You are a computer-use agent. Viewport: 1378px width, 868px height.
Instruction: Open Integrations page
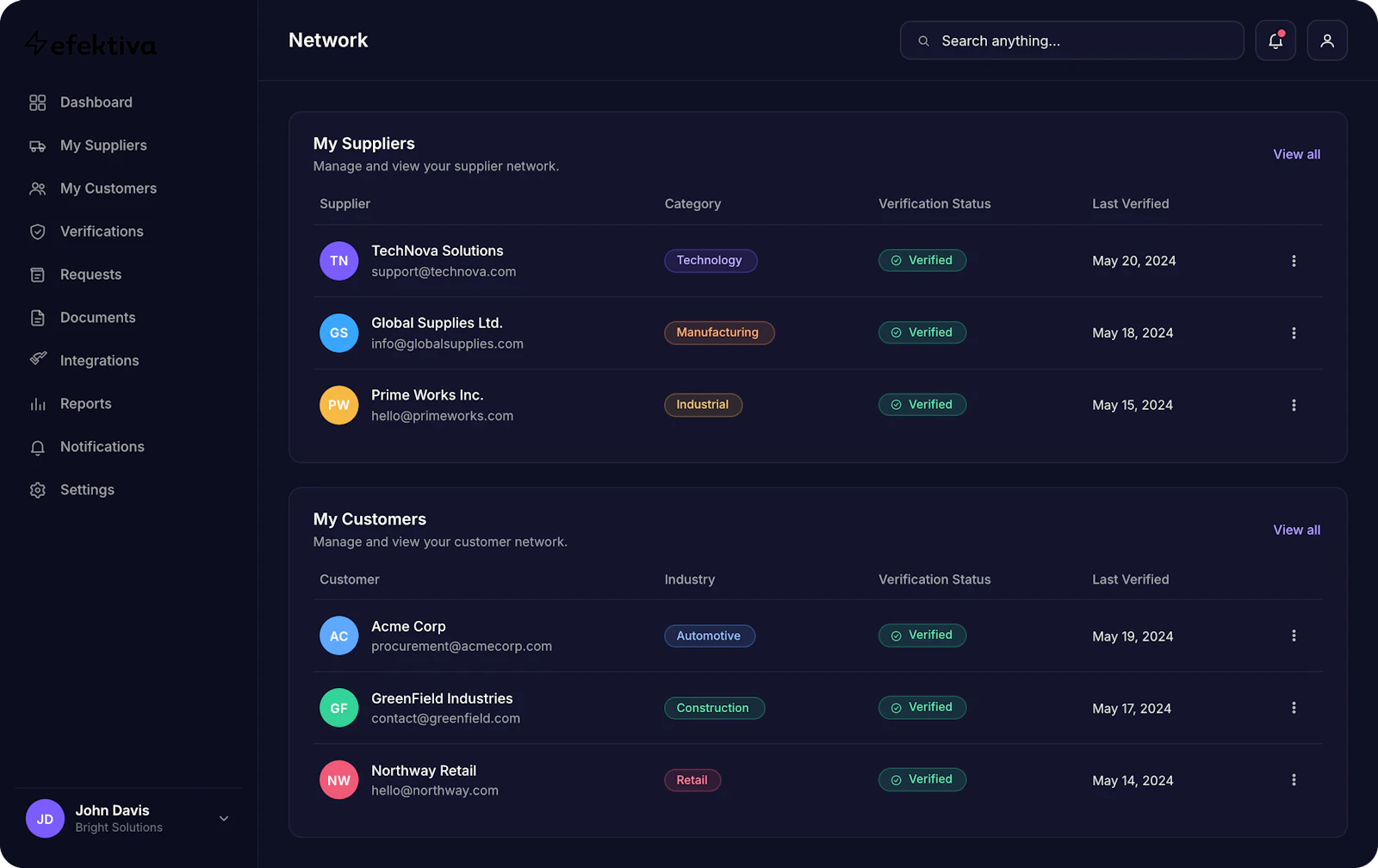(99, 361)
